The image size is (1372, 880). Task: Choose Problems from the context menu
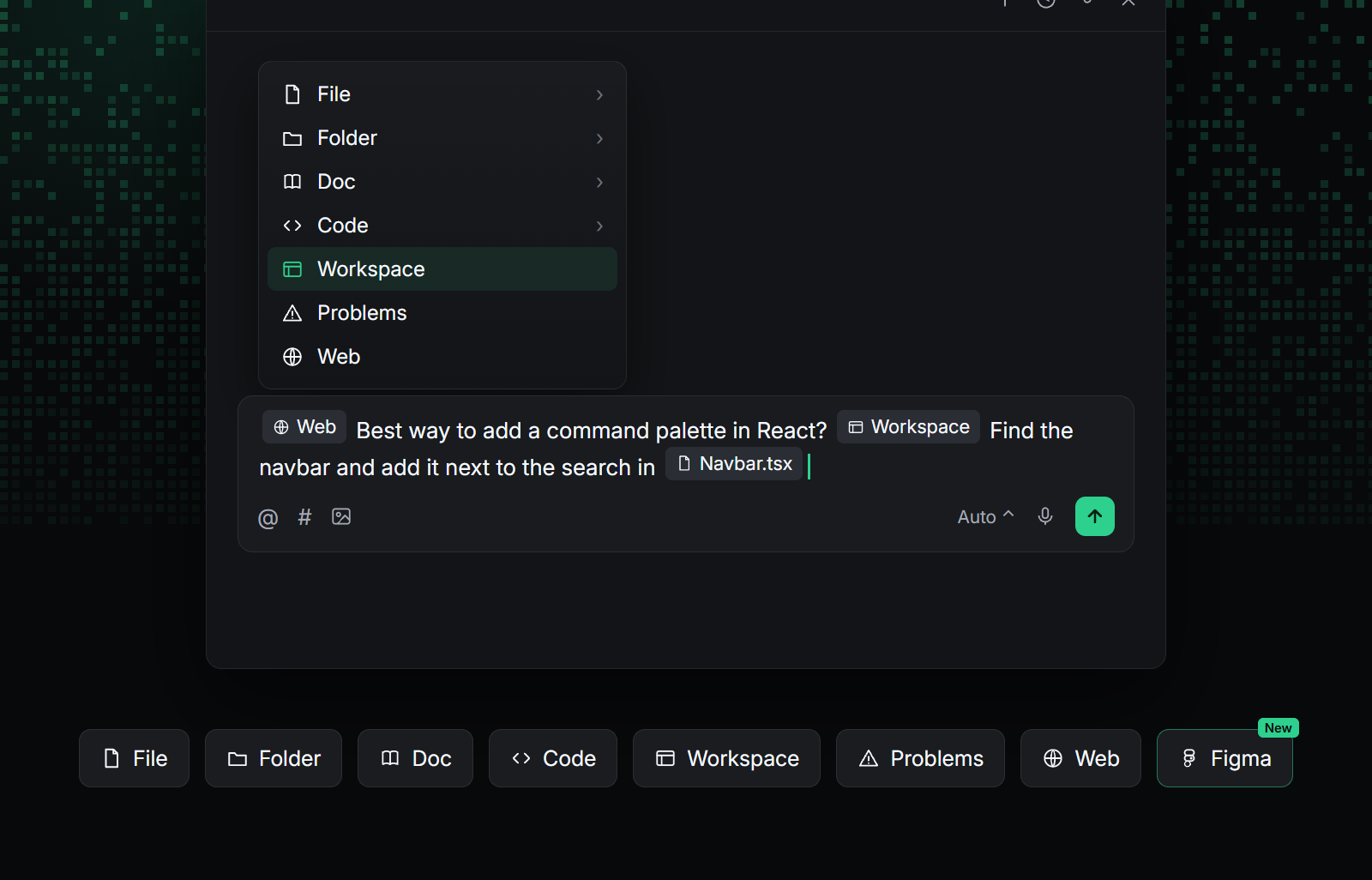click(442, 313)
